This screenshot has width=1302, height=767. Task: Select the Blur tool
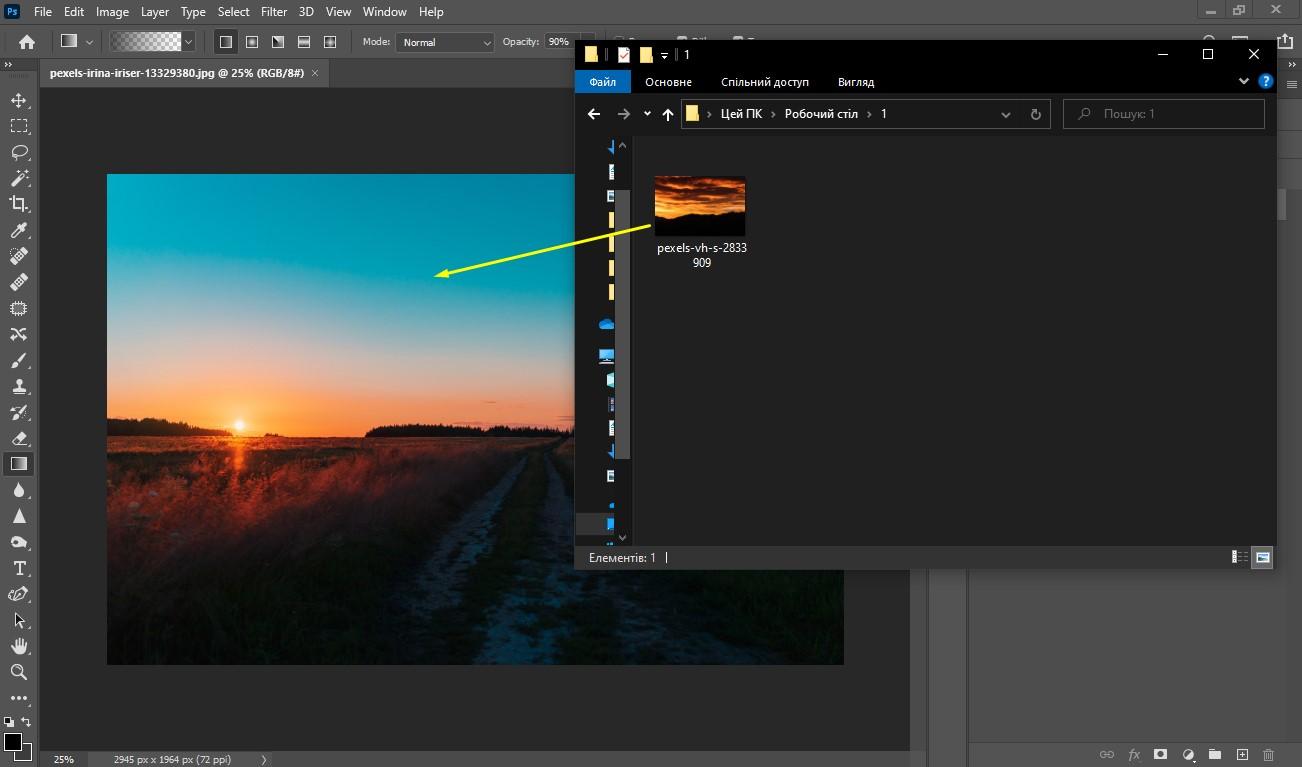point(19,490)
